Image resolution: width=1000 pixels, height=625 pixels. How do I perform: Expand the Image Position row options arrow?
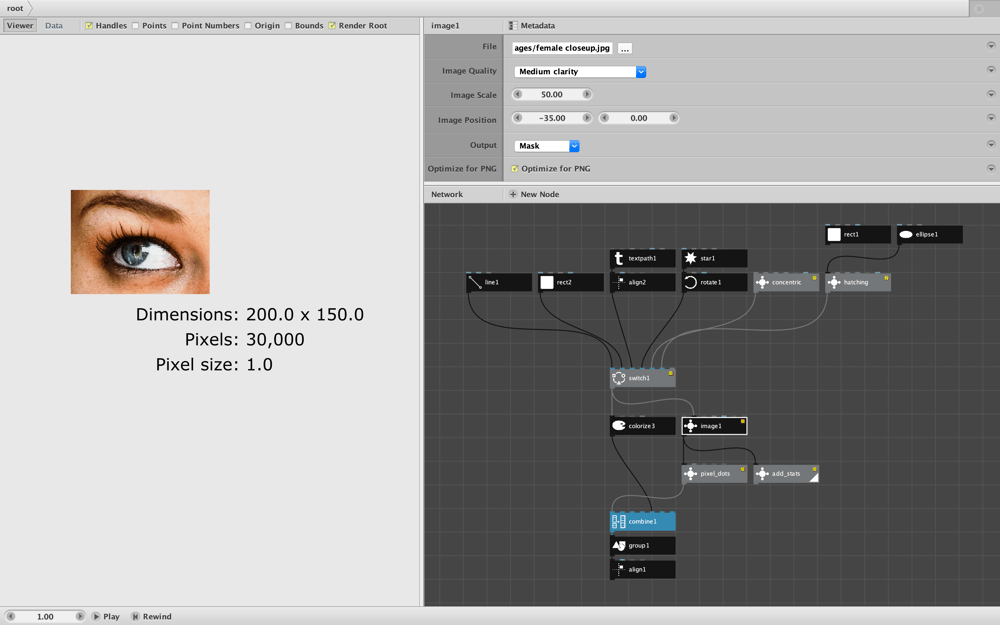coord(990,118)
